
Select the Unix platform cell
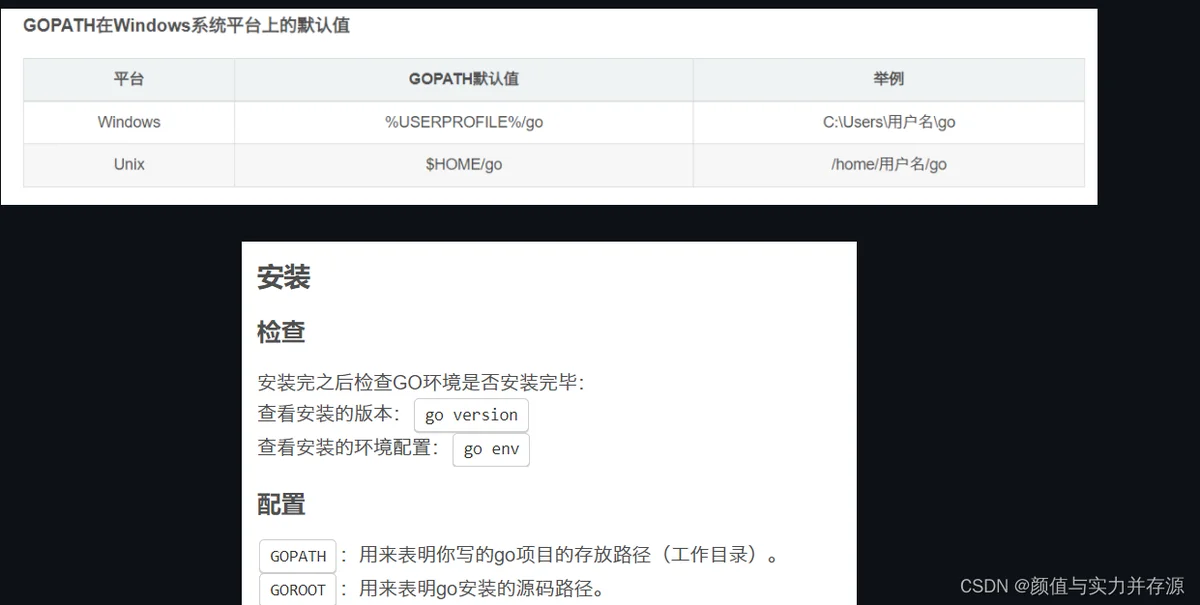point(129,165)
